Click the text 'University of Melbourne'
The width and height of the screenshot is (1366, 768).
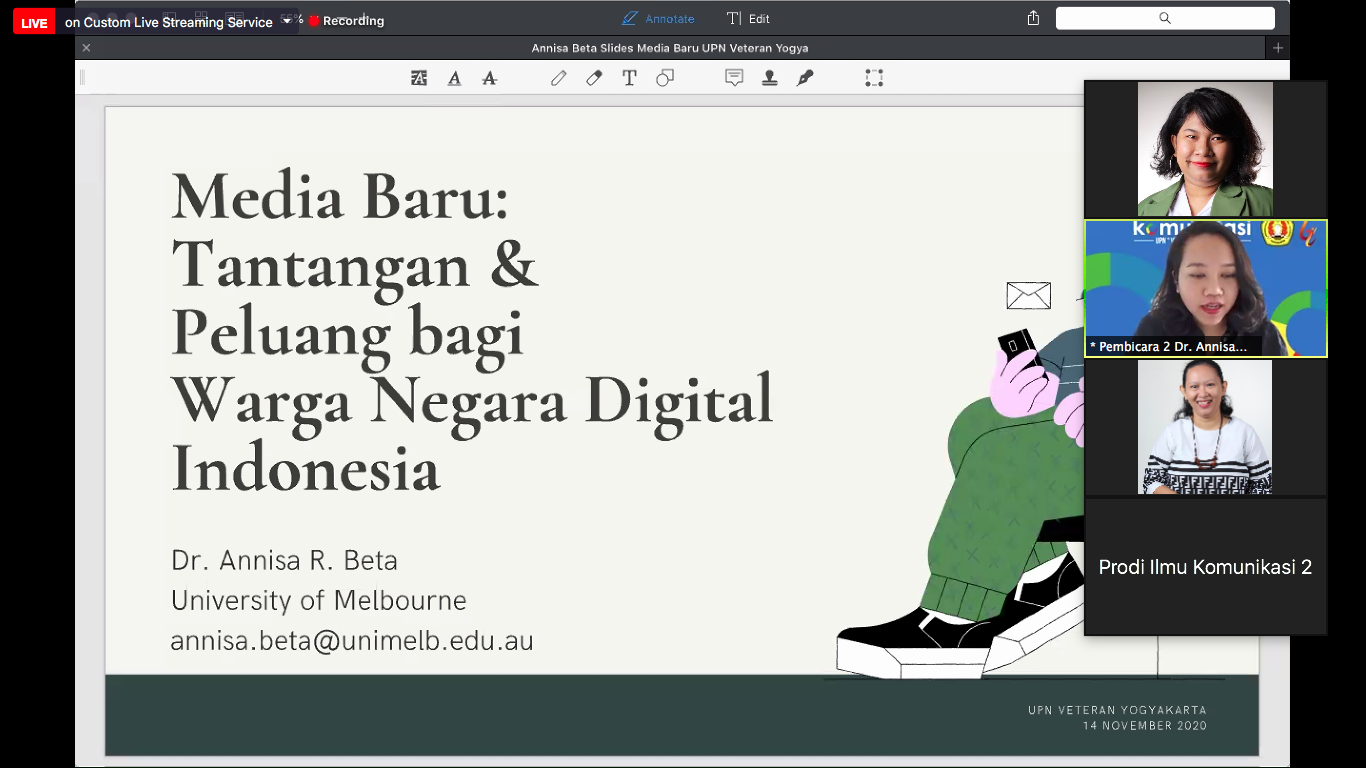(319, 600)
